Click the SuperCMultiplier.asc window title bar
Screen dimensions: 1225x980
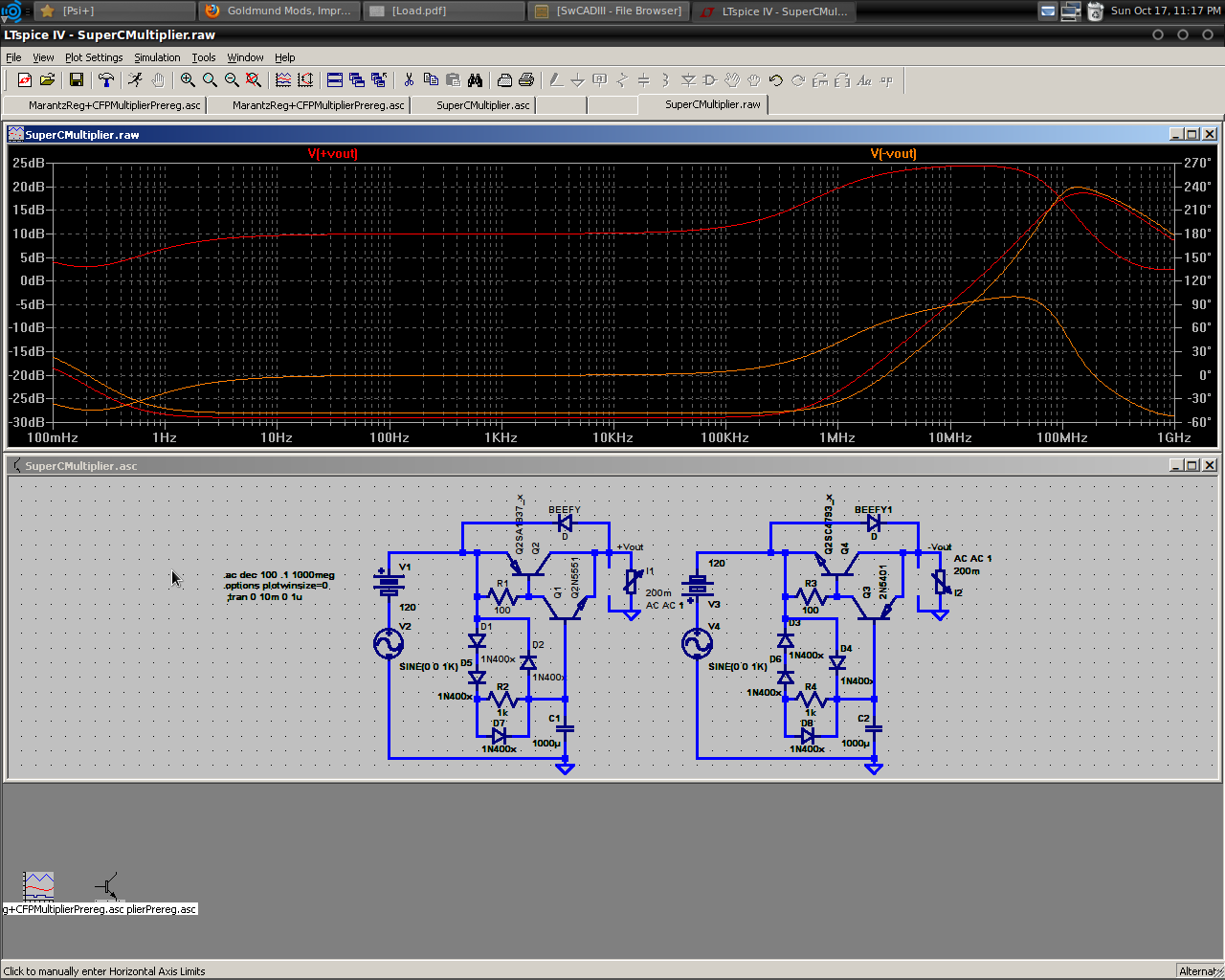tap(612, 465)
